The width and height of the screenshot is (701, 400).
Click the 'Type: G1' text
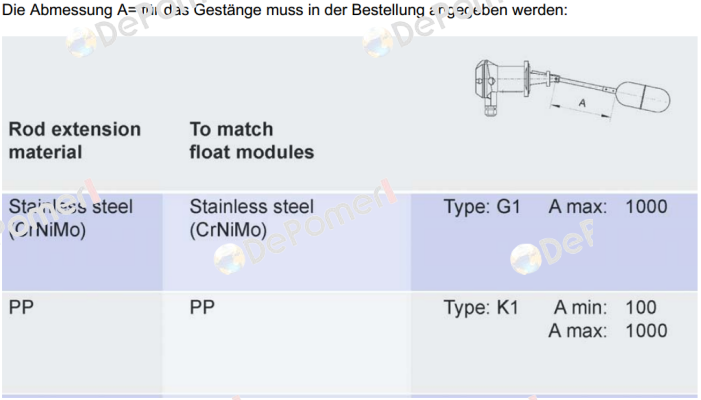[x=482, y=206]
